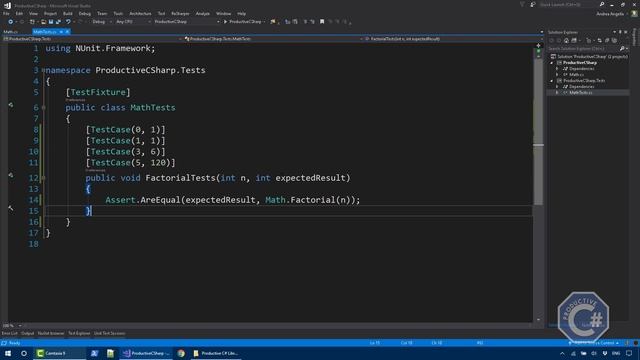Select MathTests.cs in Solution Explorer
Image resolution: width=640 pixels, height=360 pixels.
580,93
